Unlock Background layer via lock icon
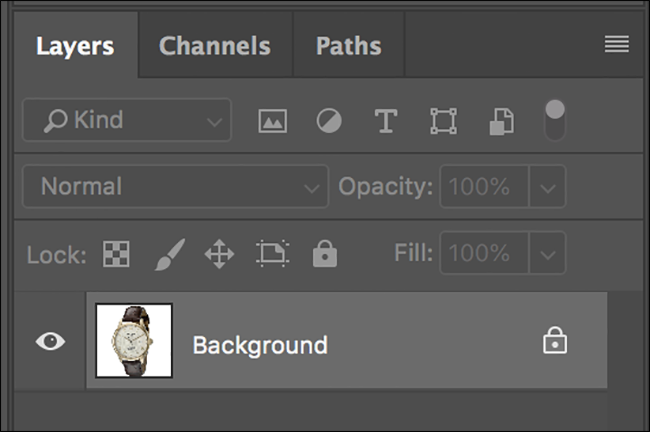Screen dimensions: 650x432 tap(554, 342)
